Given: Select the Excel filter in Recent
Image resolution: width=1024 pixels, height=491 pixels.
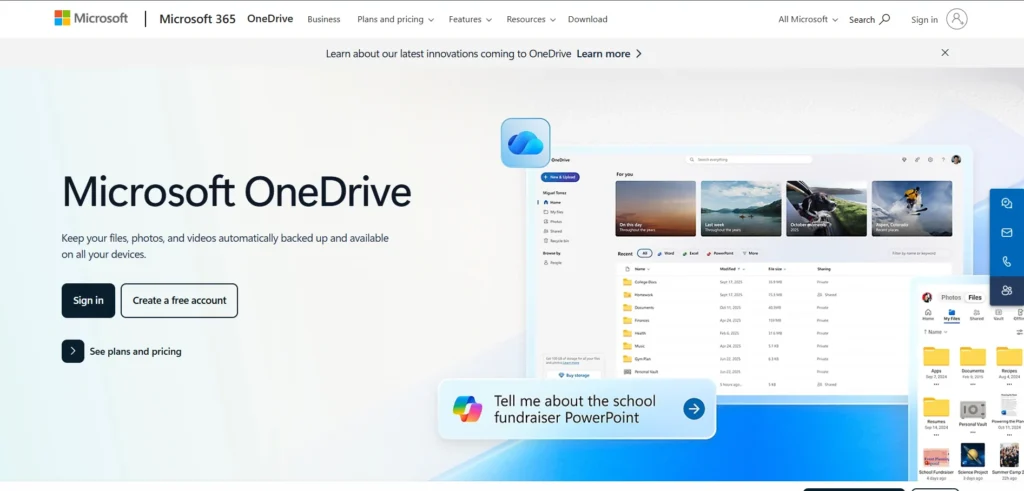Looking at the screenshot, I should (x=690, y=253).
